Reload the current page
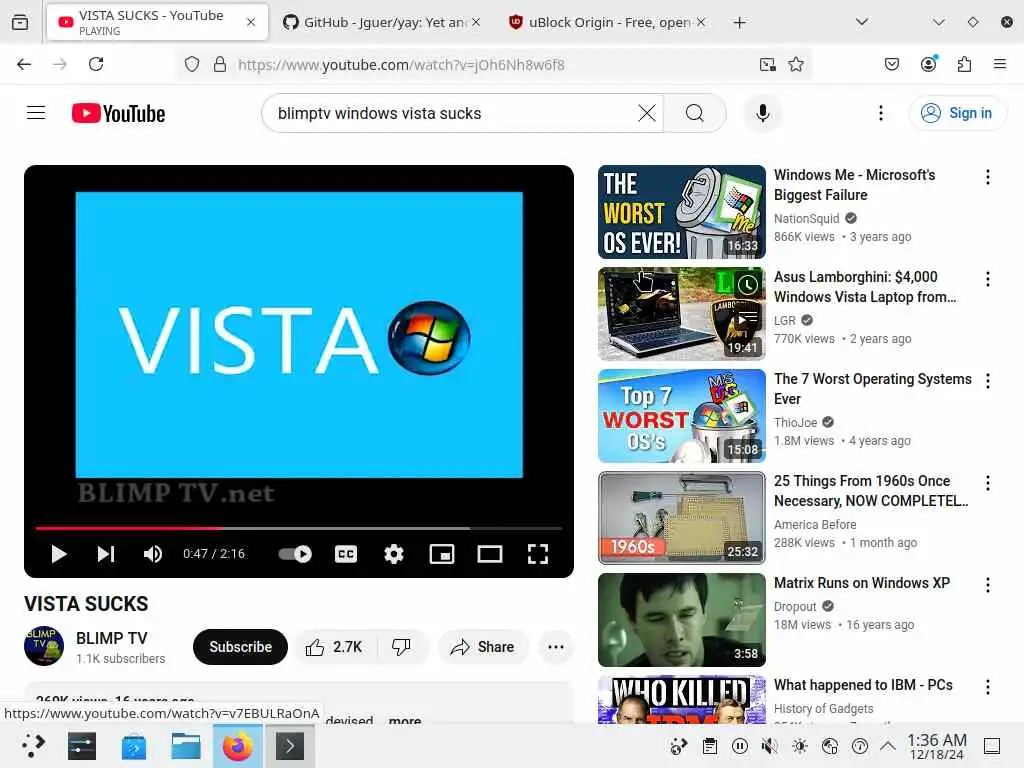The image size is (1024, 768). tap(96, 64)
